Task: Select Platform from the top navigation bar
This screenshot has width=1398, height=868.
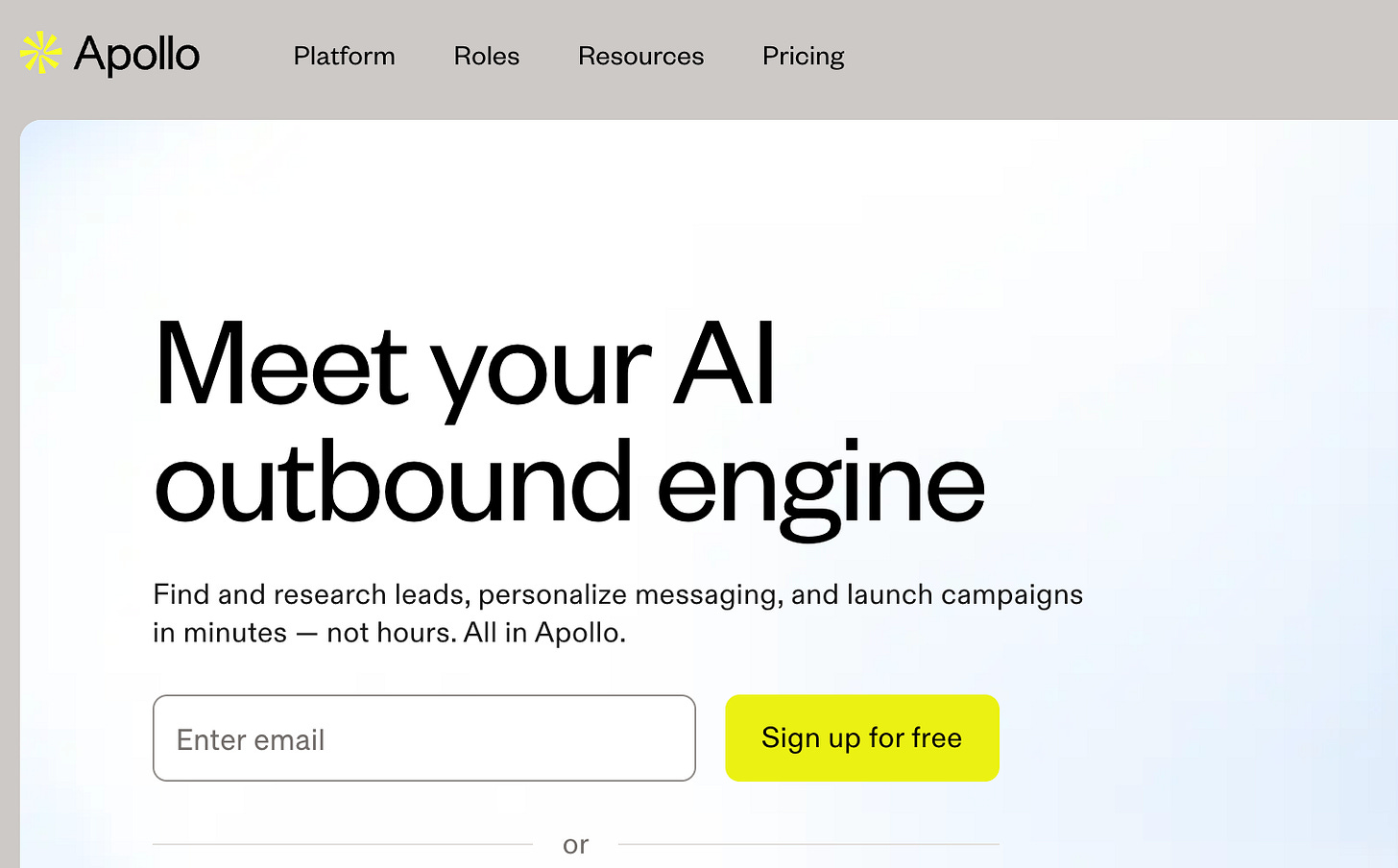Action: point(344,57)
